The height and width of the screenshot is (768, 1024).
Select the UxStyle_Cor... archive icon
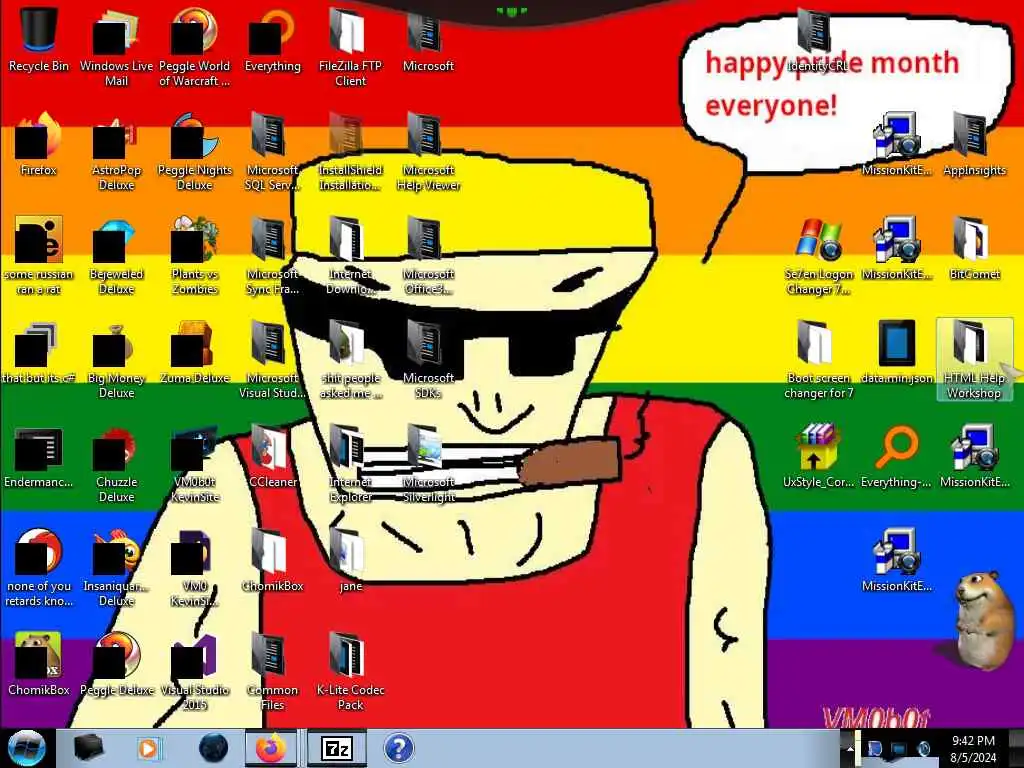tap(818, 457)
